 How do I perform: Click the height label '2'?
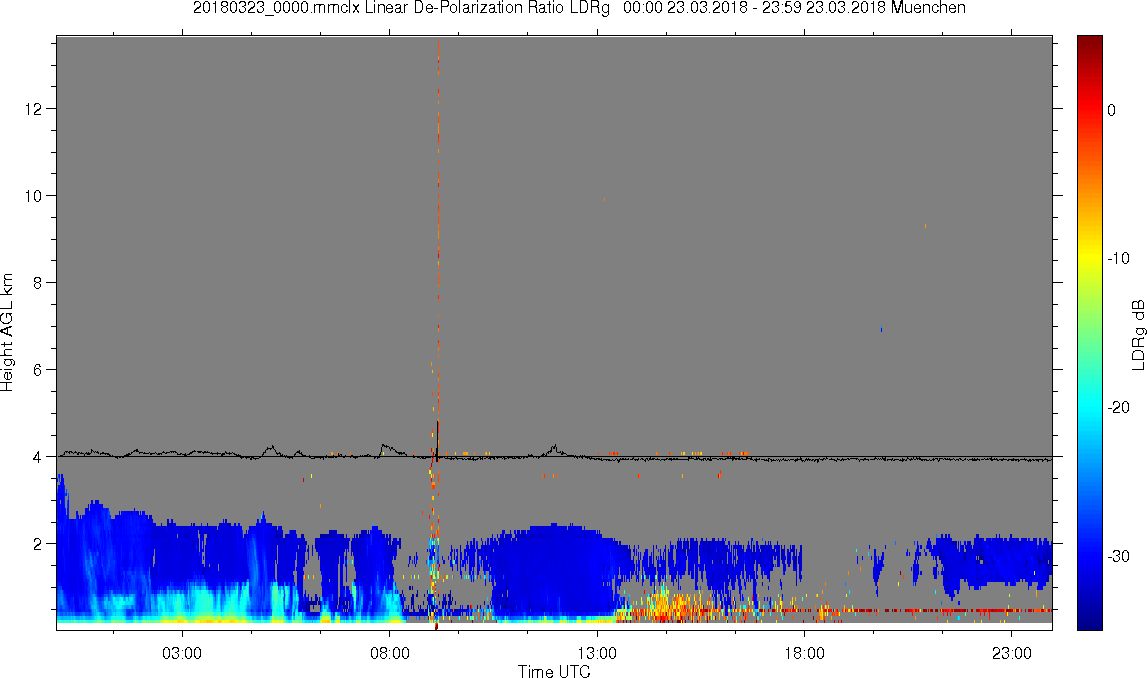[37, 544]
